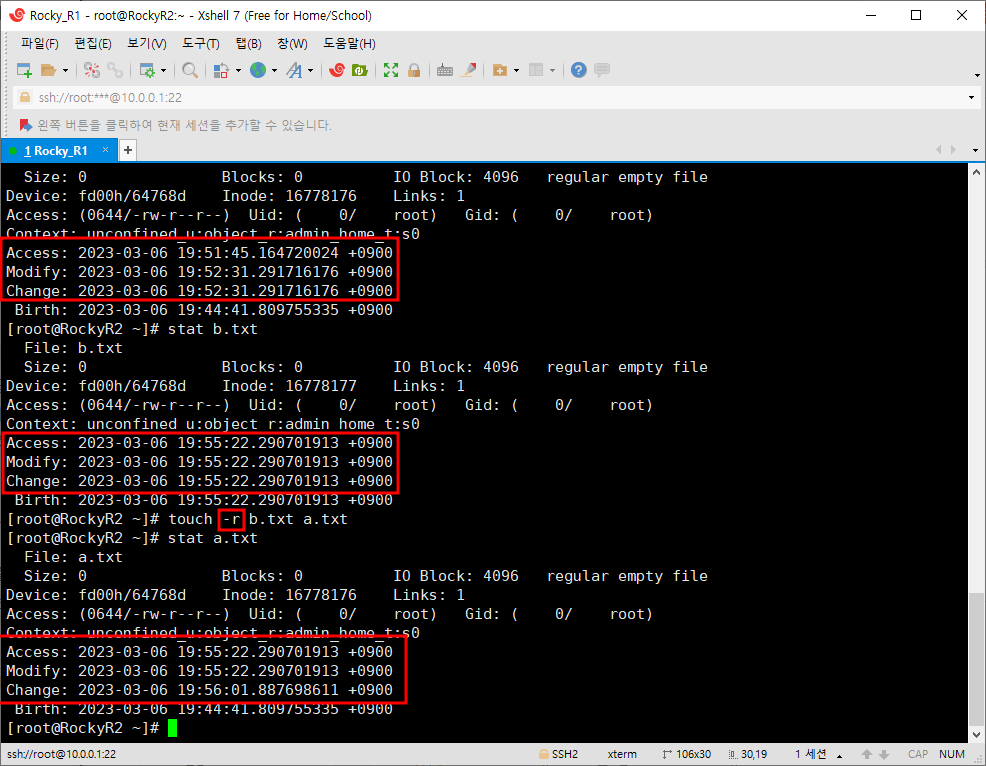986x766 pixels.
Task: Click the xterm terminal type status
Action: [622, 754]
